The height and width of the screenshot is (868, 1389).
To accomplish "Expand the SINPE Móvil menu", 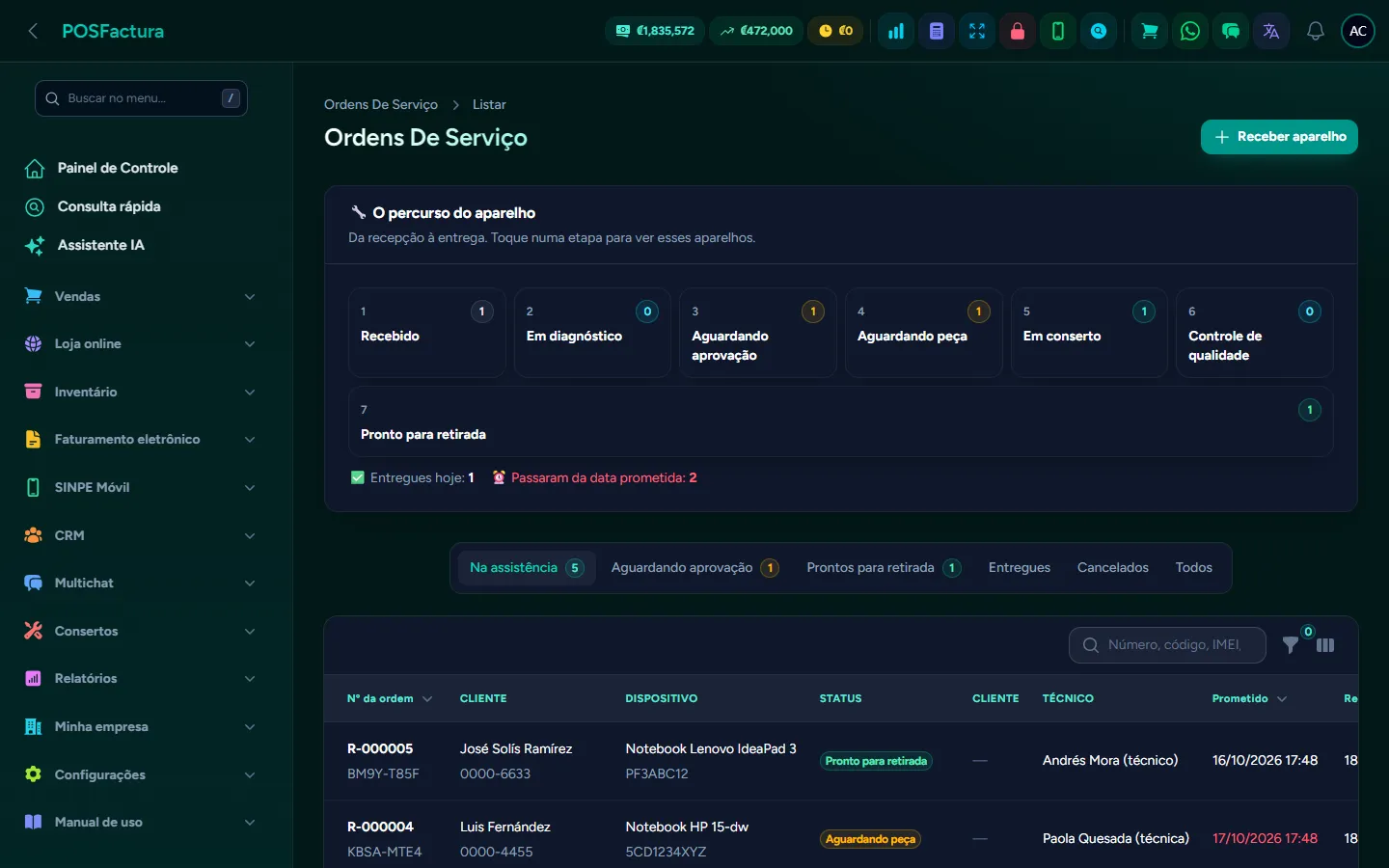I will pyautogui.click(x=140, y=487).
